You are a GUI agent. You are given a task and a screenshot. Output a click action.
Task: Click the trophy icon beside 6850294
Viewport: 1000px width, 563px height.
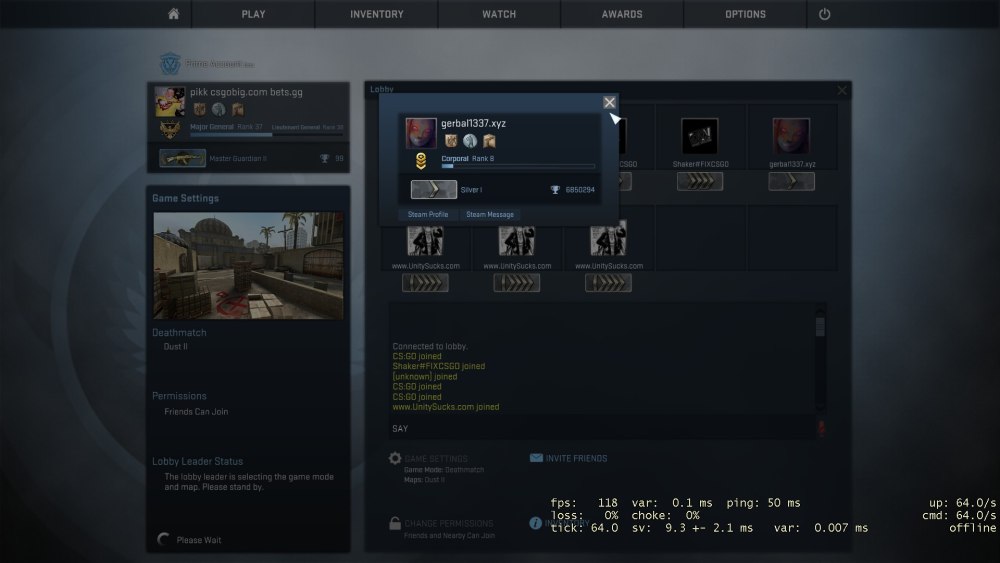coord(555,189)
